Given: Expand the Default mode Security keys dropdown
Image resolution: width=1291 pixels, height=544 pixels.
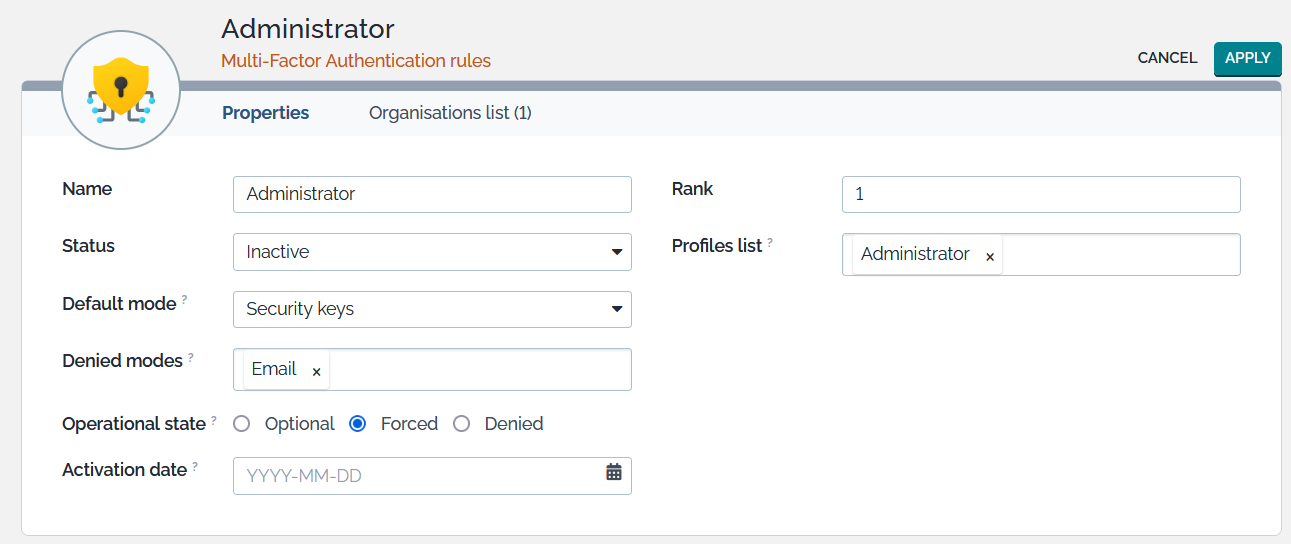Looking at the screenshot, I should pos(432,309).
